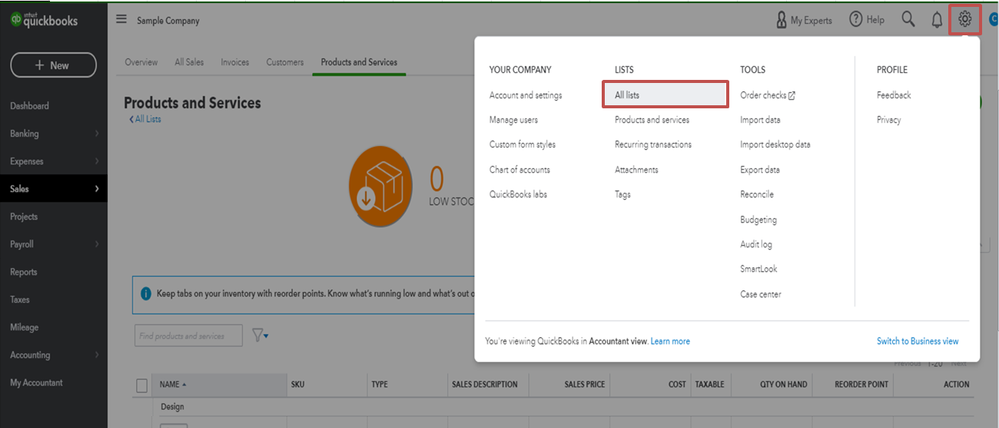The image size is (999, 428).
Task: Click Switch to Business view
Action: click(917, 341)
